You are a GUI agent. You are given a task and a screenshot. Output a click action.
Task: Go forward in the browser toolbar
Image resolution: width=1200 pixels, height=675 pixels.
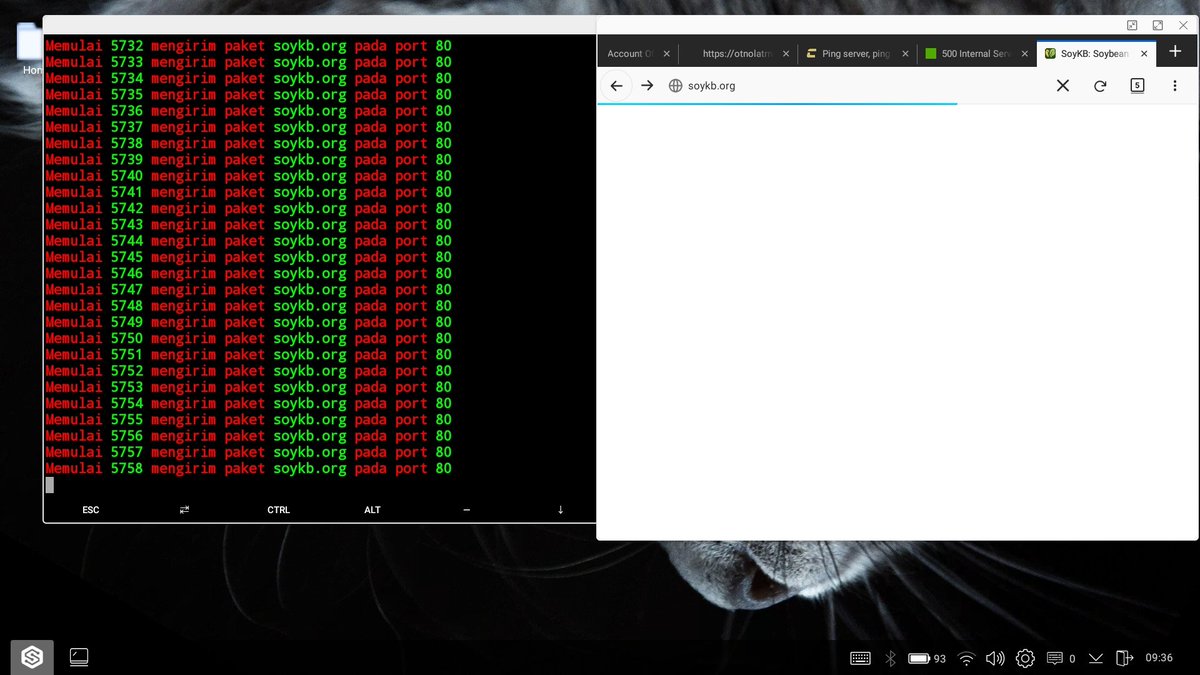[647, 86]
